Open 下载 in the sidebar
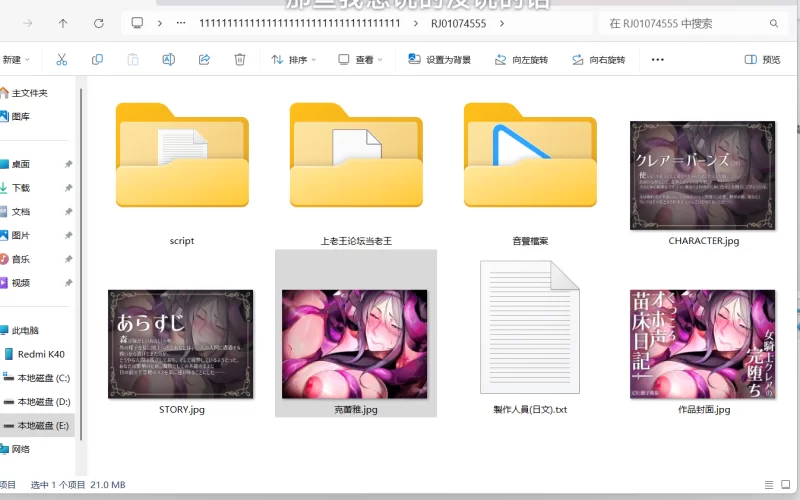 pos(20,188)
